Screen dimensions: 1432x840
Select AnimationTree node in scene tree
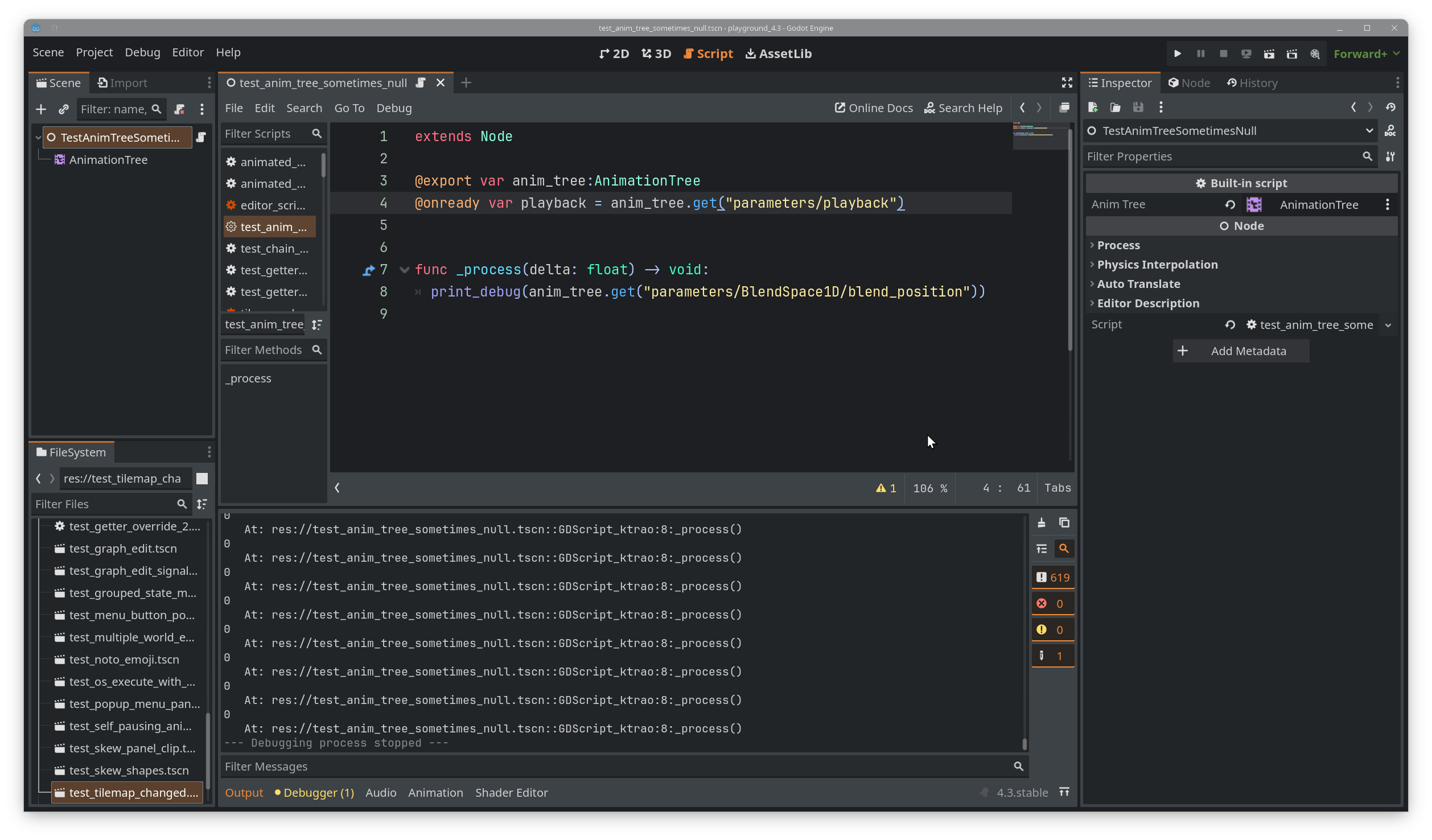[108, 160]
